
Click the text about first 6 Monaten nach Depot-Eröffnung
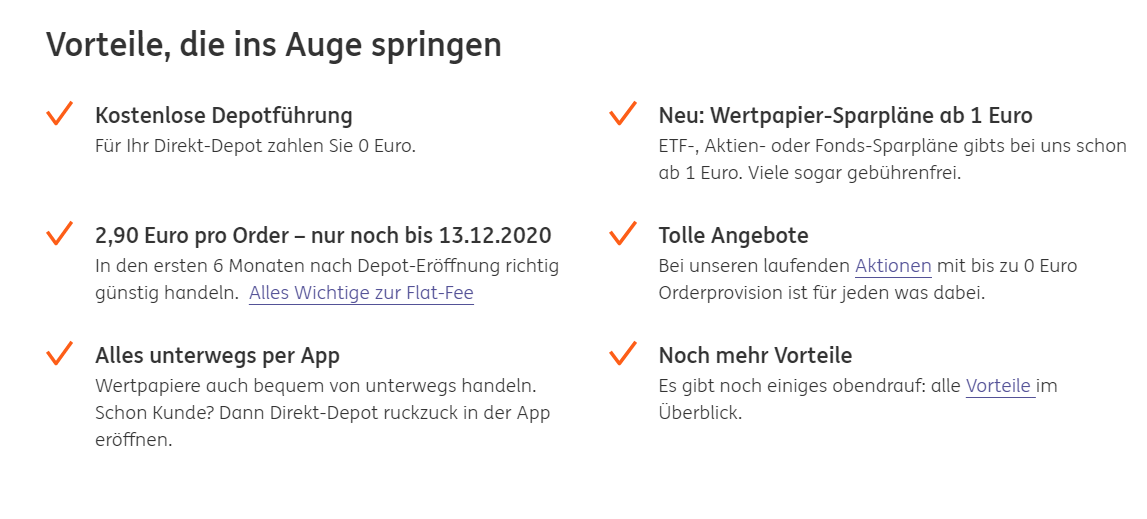[327, 266]
